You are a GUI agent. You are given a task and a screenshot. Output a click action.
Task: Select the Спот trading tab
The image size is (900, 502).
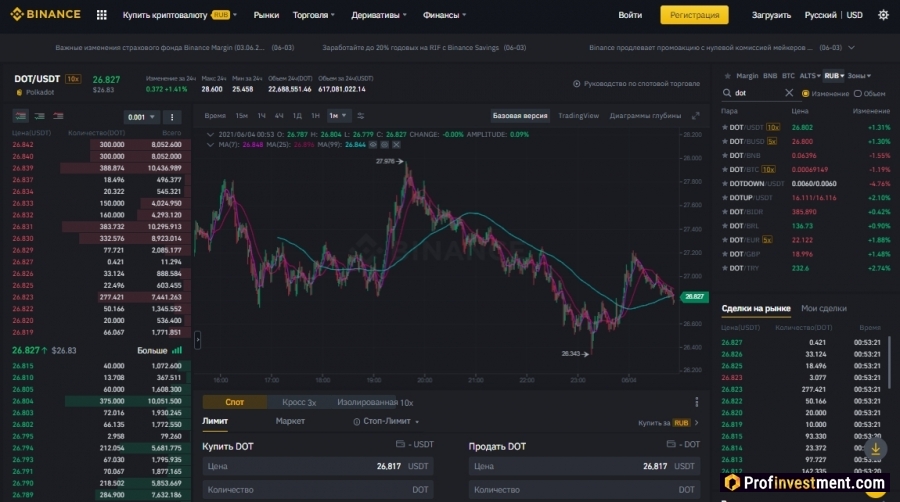pos(234,402)
